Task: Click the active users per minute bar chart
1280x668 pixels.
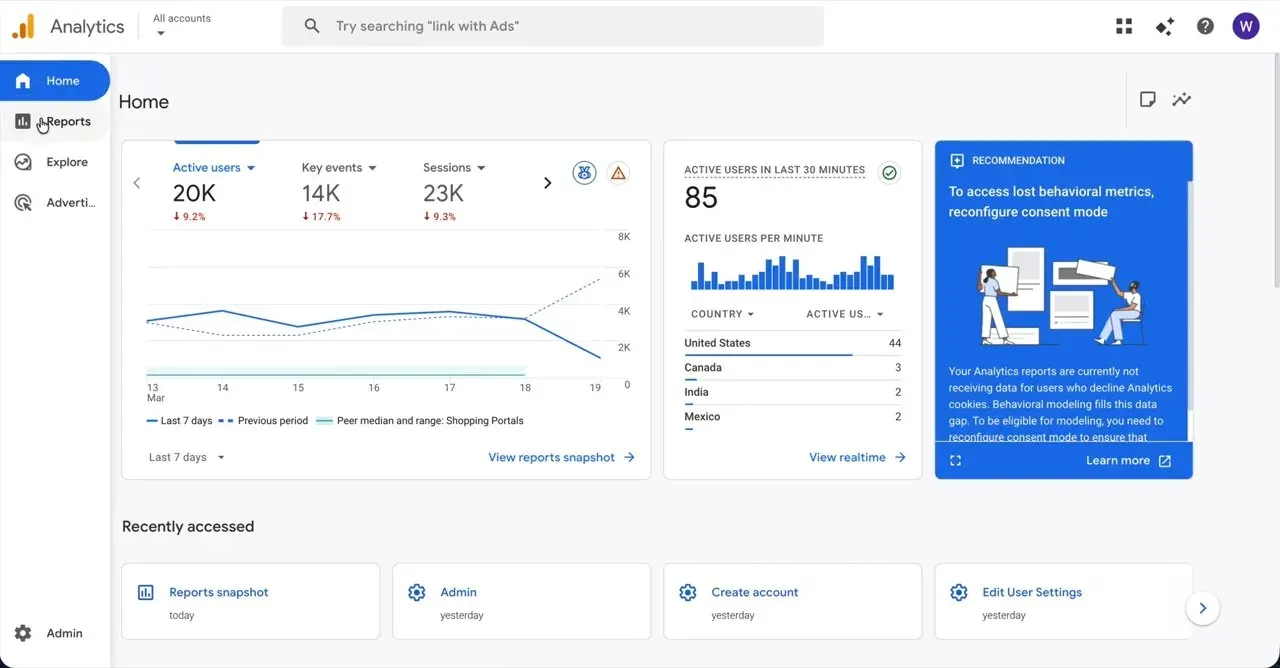Action: pyautogui.click(x=793, y=272)
